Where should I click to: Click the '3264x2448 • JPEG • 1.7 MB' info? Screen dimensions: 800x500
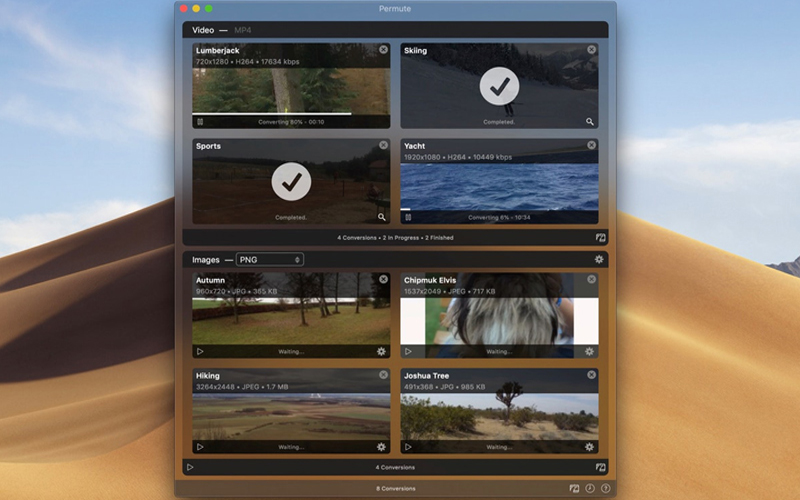[x=242, y=387]
